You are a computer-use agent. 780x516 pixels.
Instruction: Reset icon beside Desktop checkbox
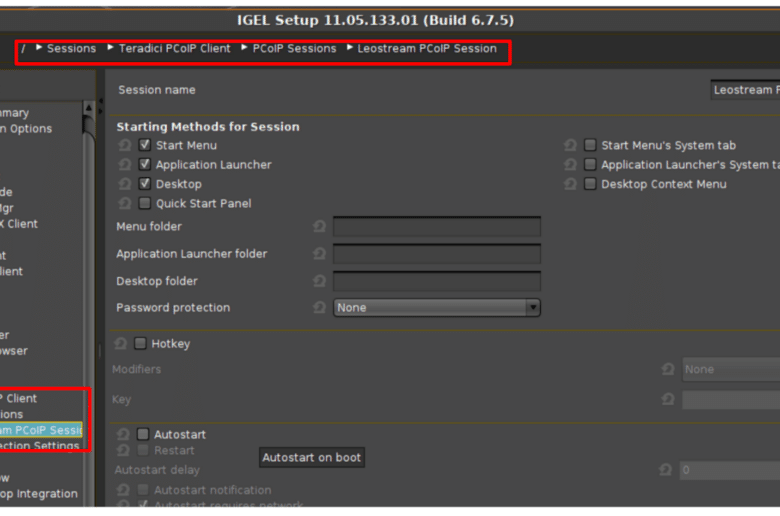click(124, 184)
